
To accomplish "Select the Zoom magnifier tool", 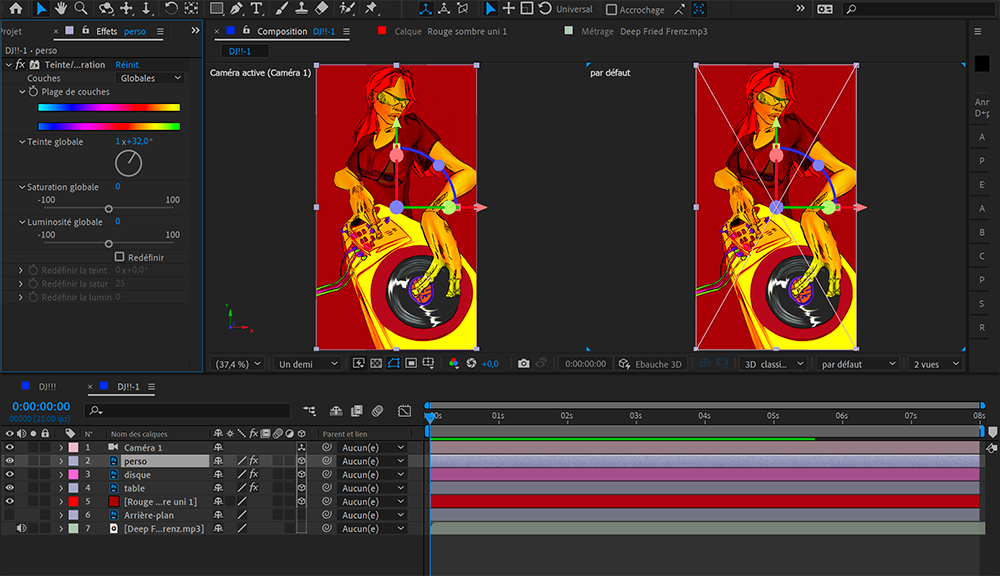I will coord(81,8).
